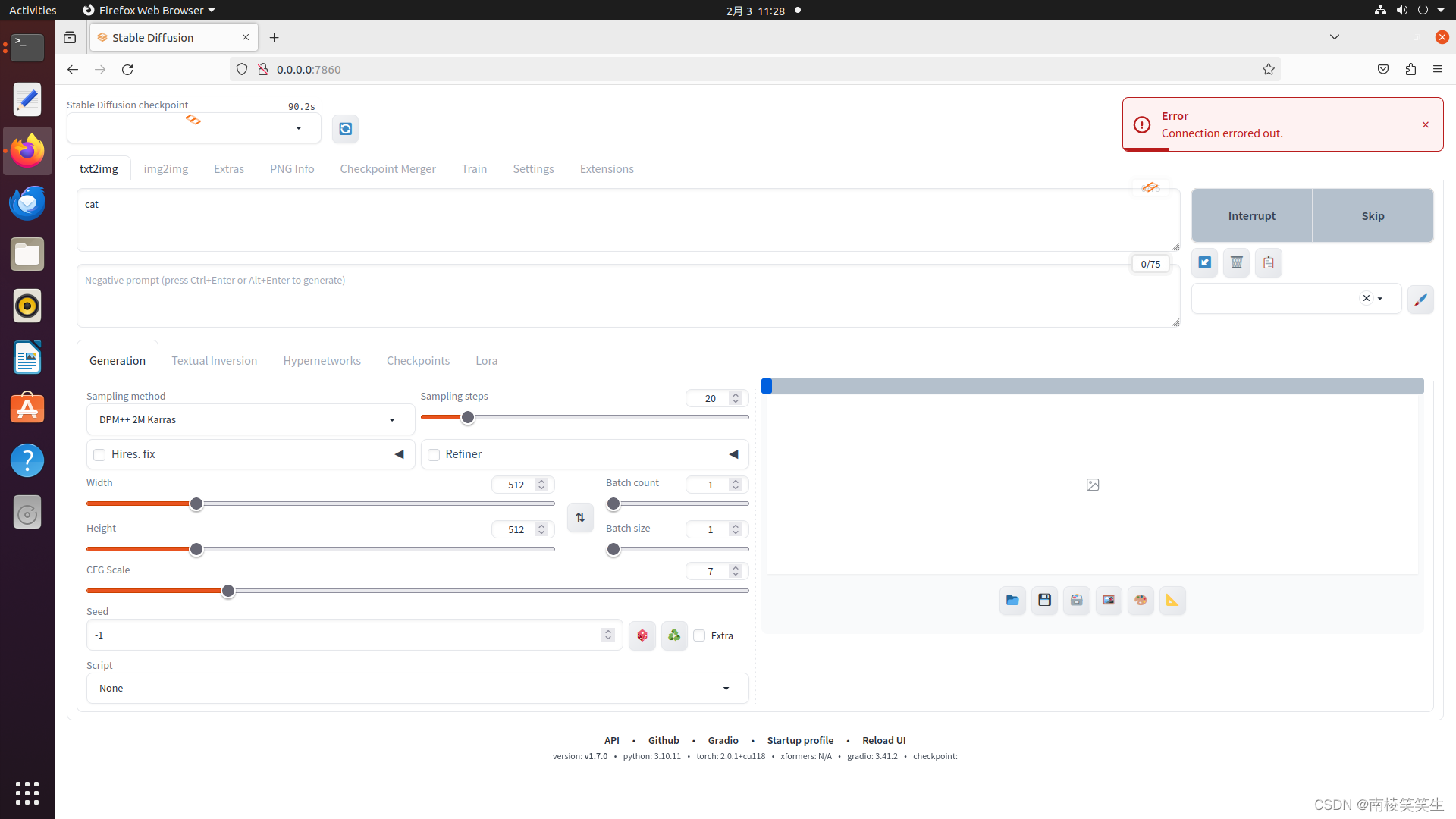
Task: Go back to the previous page
Action: pyautogui.click(x=73, y=69)
